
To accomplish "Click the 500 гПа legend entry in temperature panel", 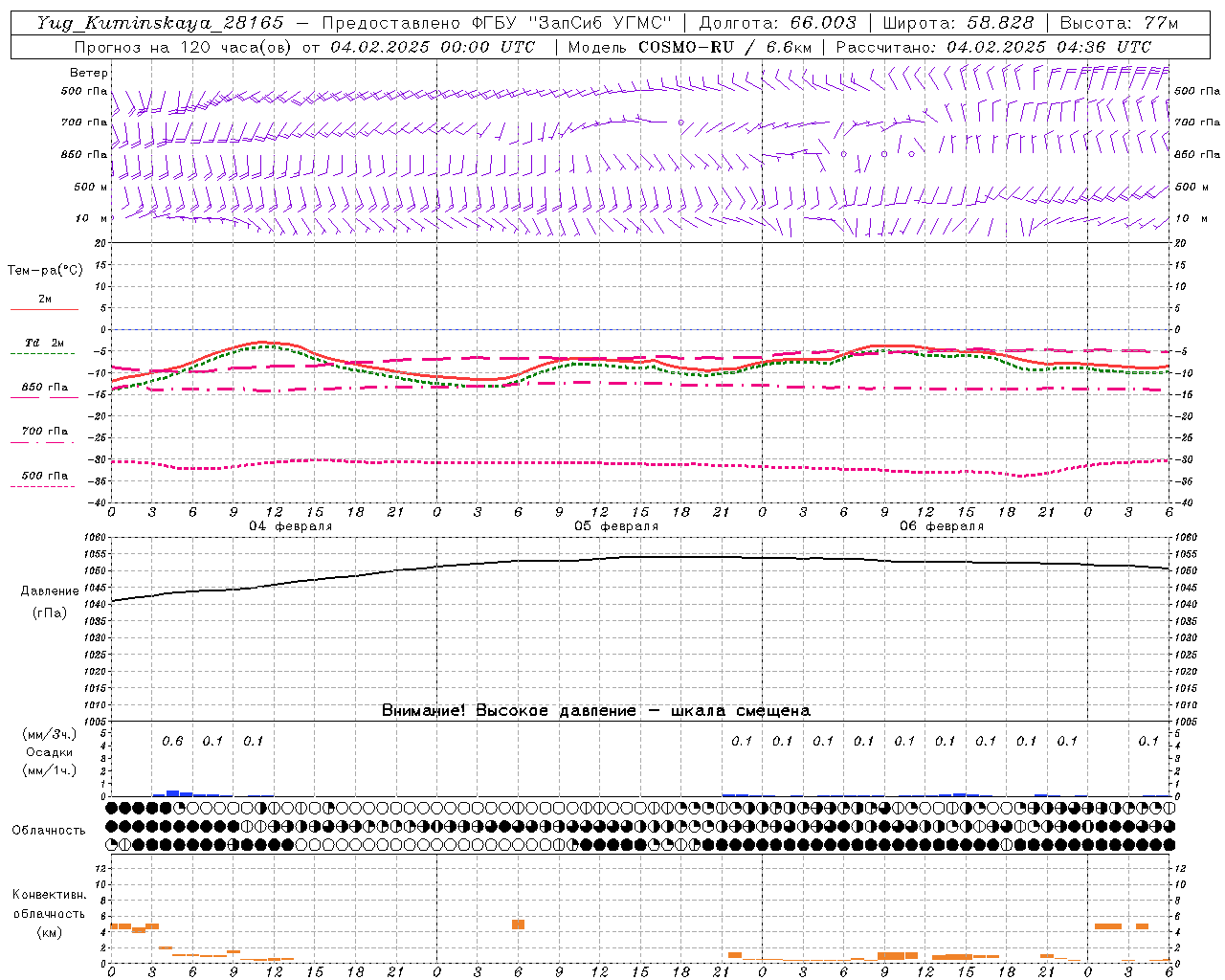I will (44, 476).
